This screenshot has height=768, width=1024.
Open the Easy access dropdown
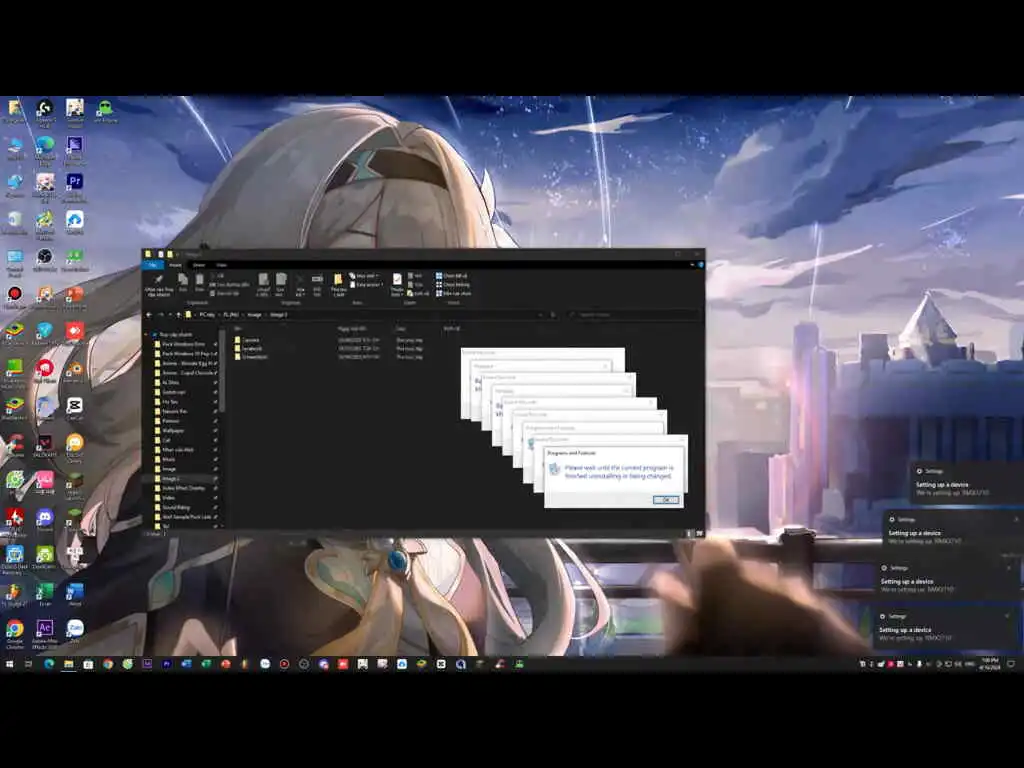[366, 285]
